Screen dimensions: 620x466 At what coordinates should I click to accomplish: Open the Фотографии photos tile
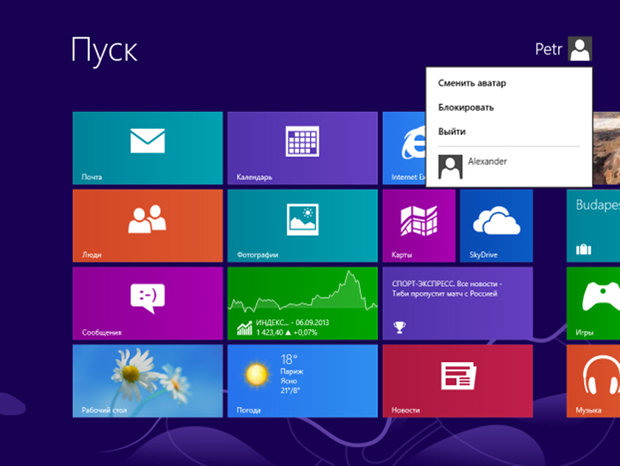coord(302,225)
